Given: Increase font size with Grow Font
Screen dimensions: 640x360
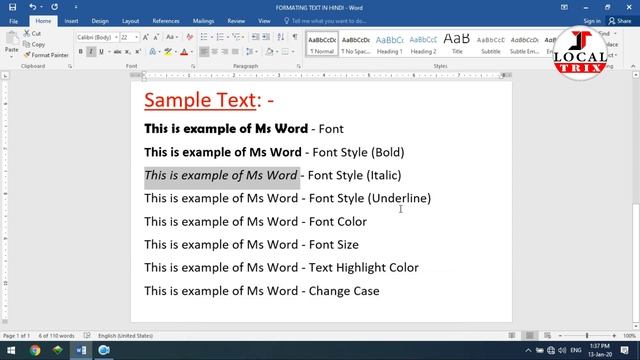Looking at the screenshot, I should (146, 37).
